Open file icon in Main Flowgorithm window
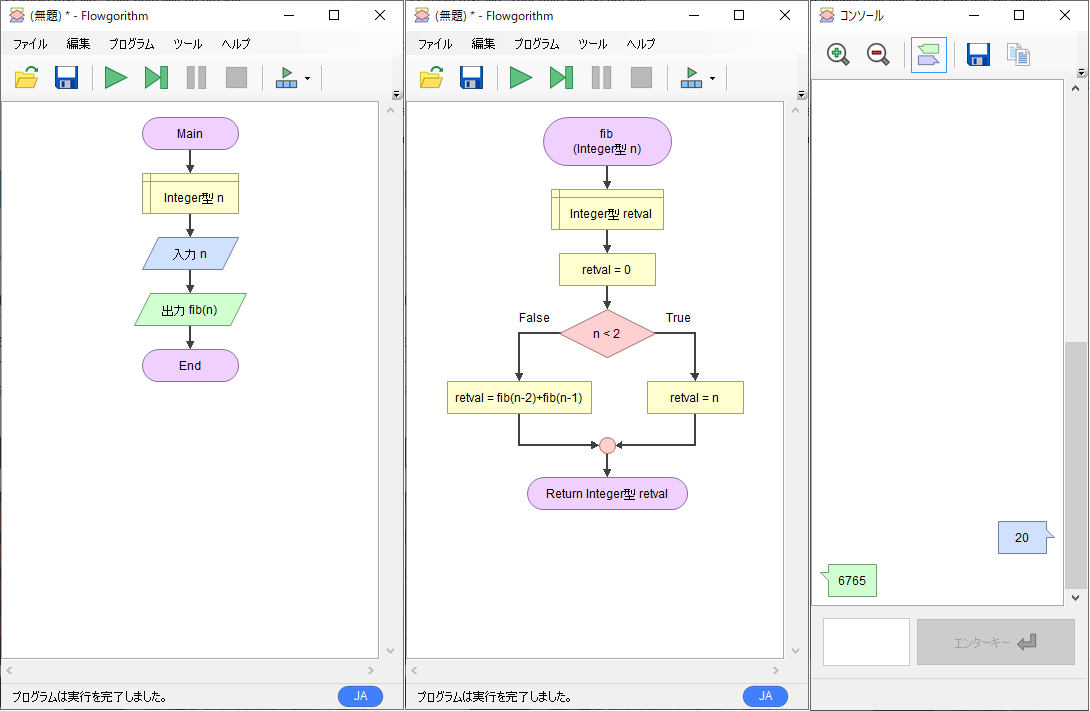 (26, 78)
